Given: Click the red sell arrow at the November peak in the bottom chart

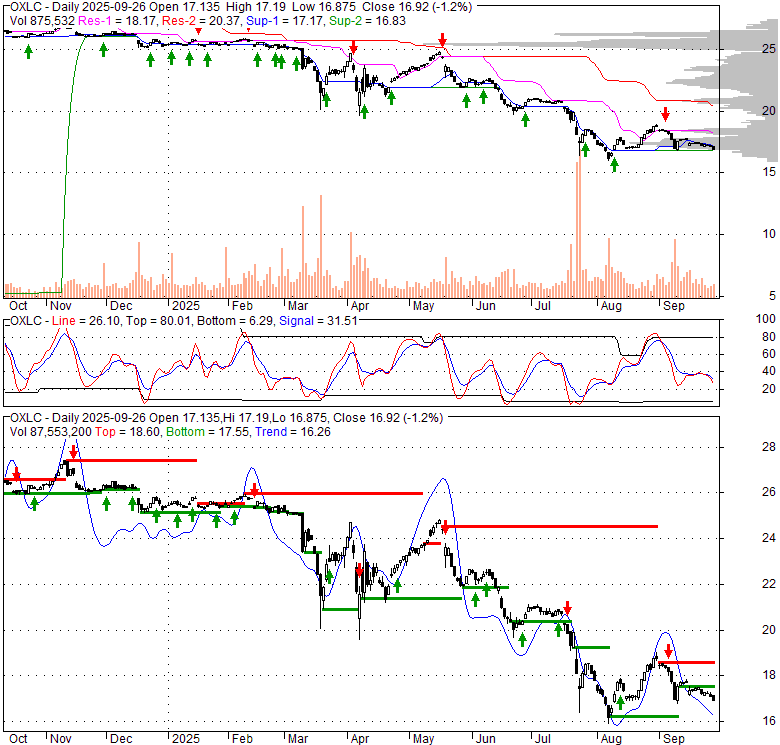Looking at the screenshot, I should click(x=74, y=452).
